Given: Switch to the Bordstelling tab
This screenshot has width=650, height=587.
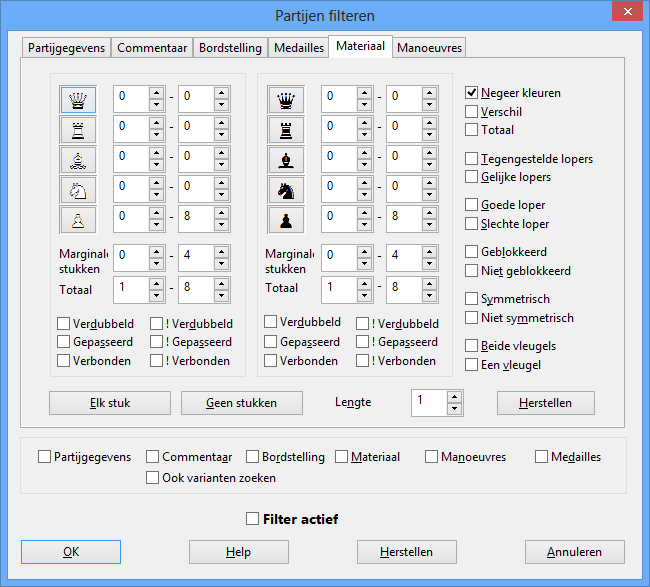Looking at the screenshot, I should 230,48.
